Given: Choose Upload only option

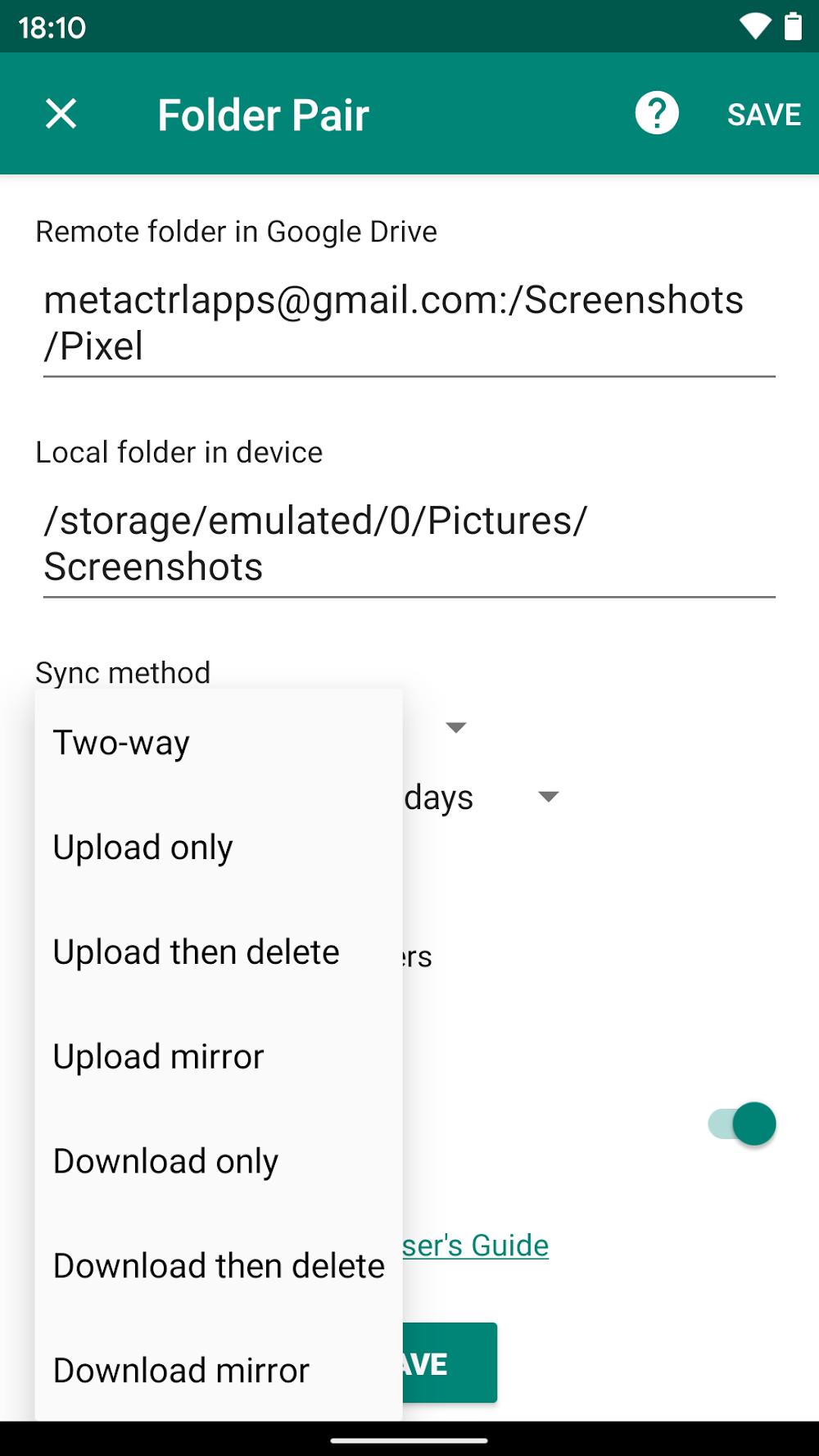Looking at the screenshot, I should coord(143,848).
